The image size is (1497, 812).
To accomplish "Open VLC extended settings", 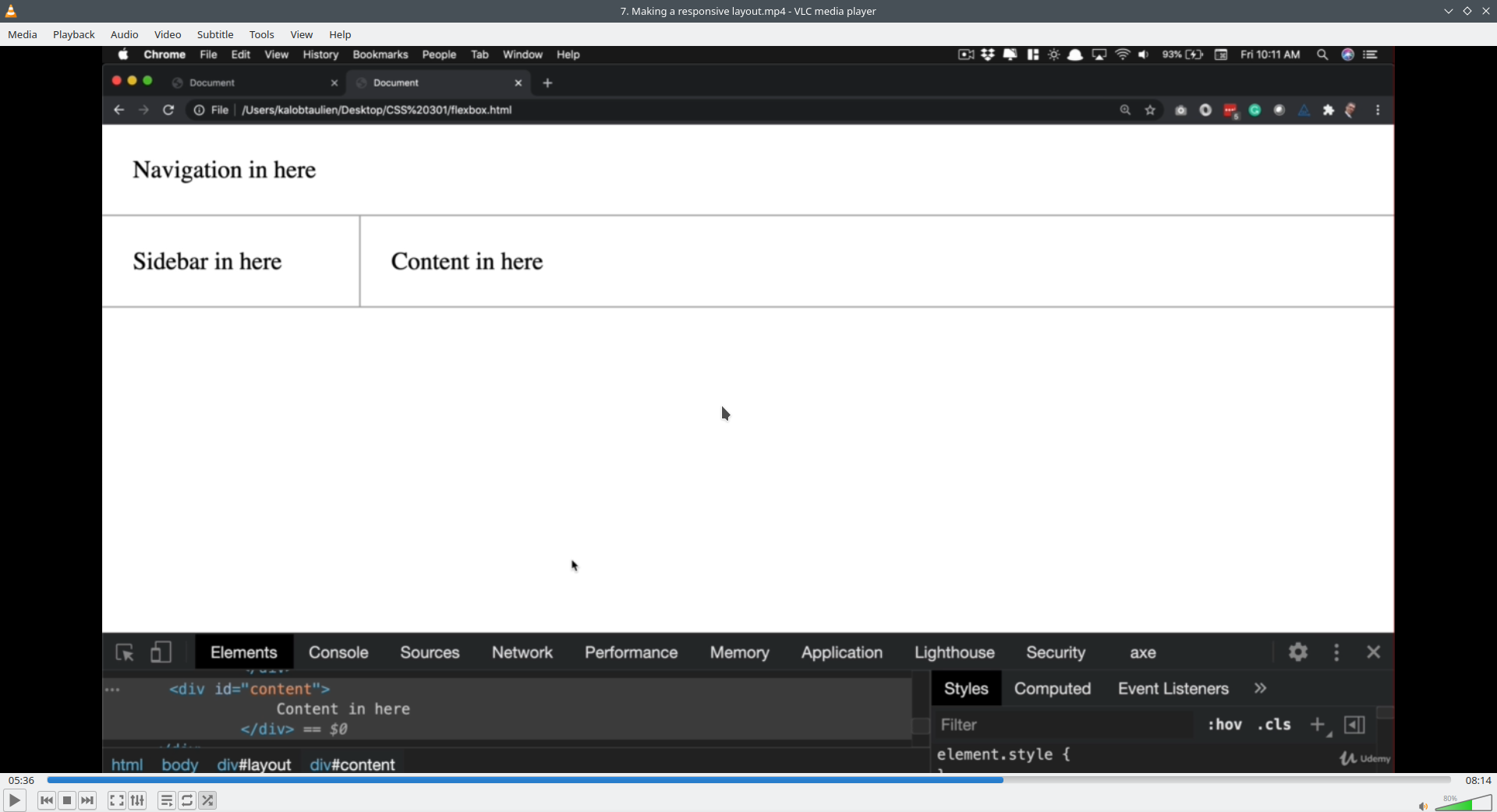I will [x=137, y=800].
